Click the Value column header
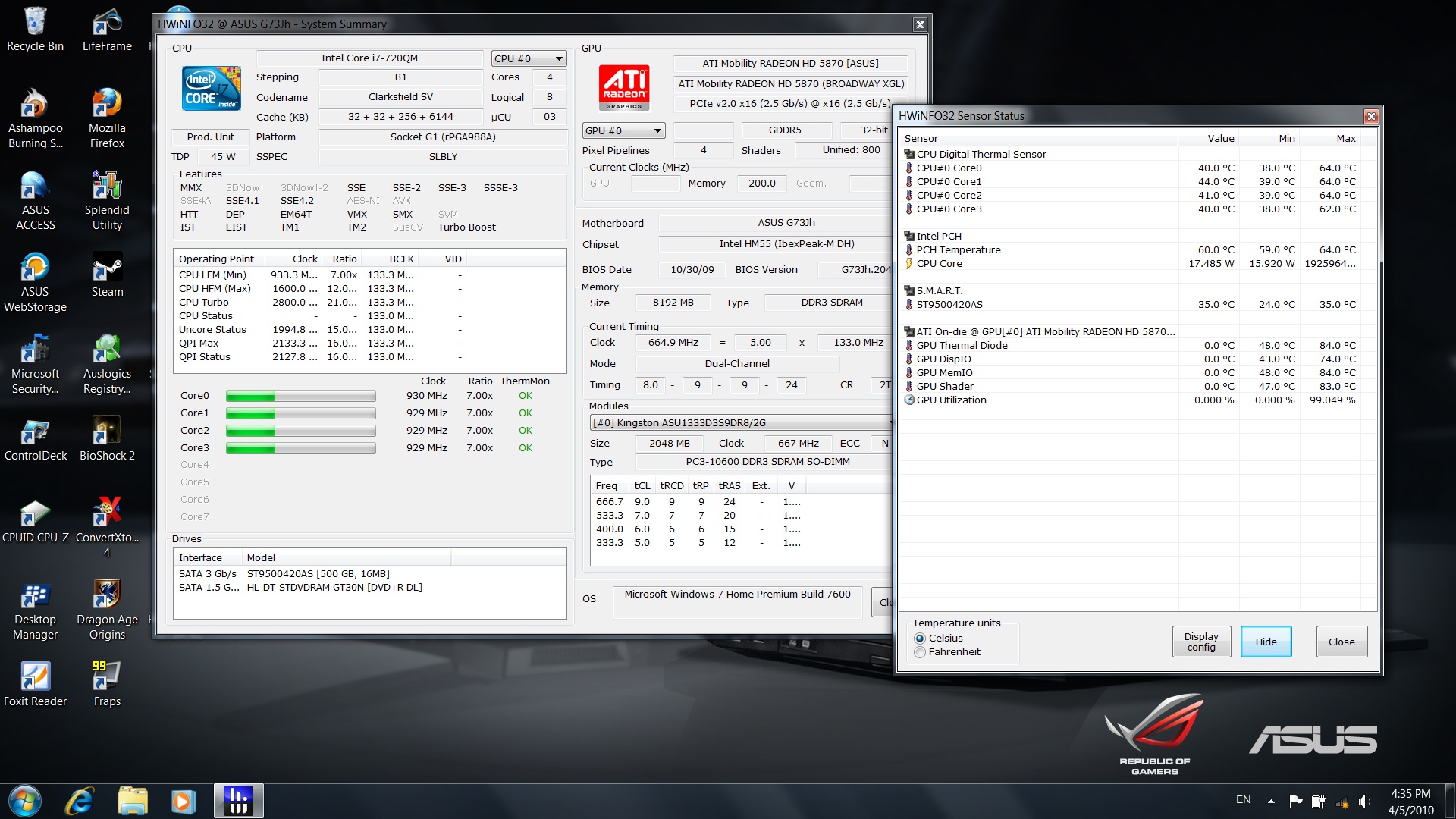1456x819 pixels. [1209, 138]
